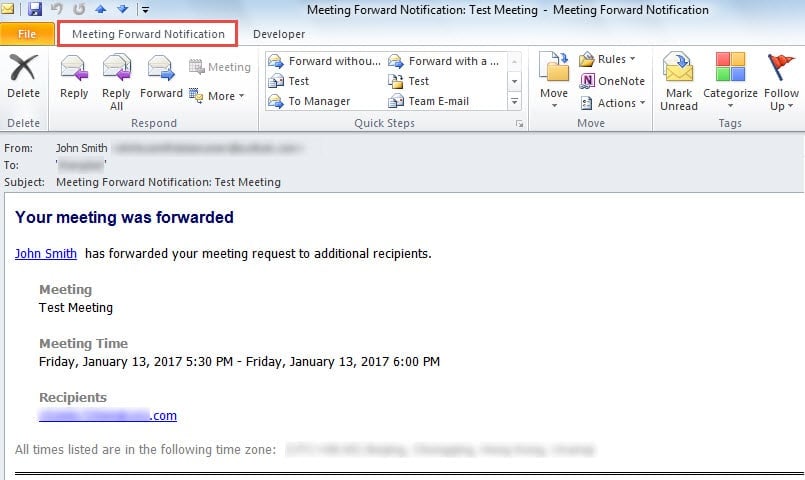Open the blurred recipient email link ending .com
Image resolution: width=805 pixels, height=480 pixels.
[108, 415]
